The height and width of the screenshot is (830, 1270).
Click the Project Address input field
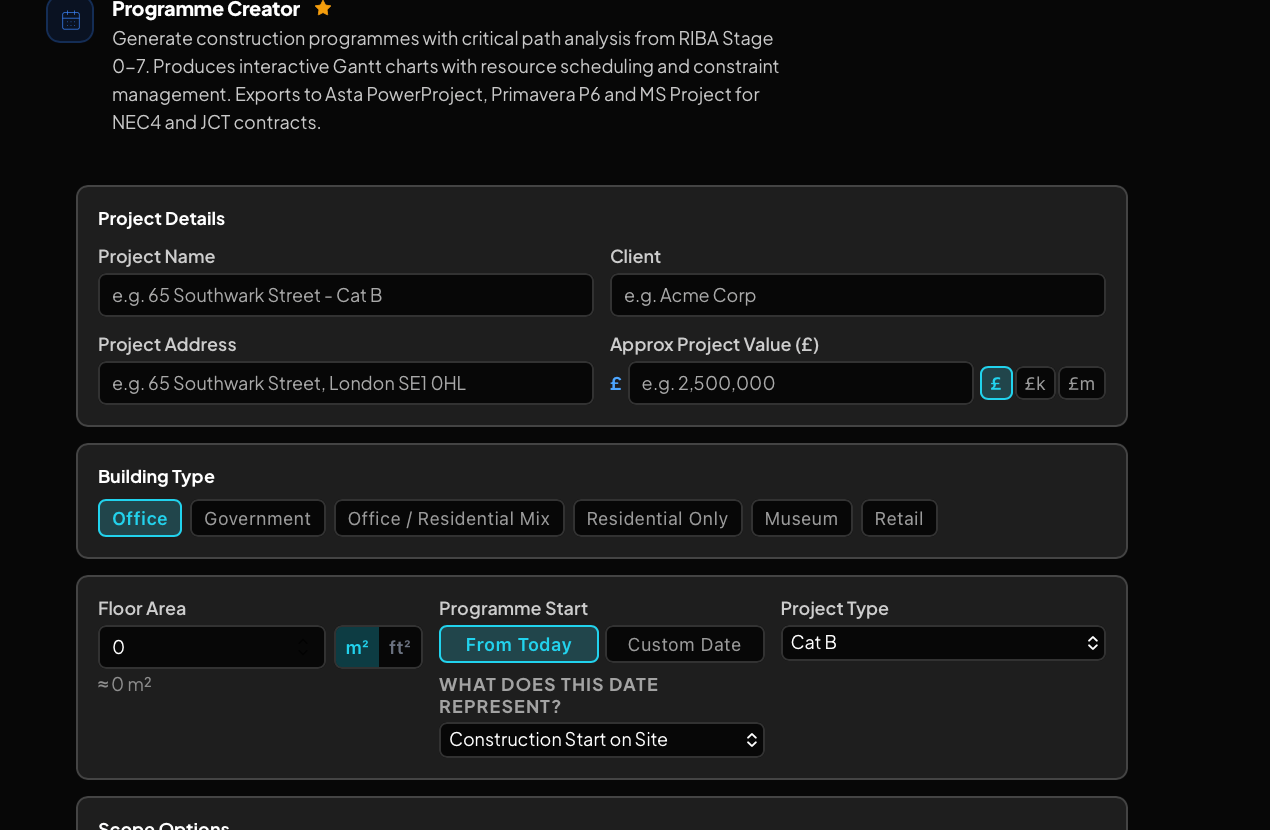(x=346, y=383)
